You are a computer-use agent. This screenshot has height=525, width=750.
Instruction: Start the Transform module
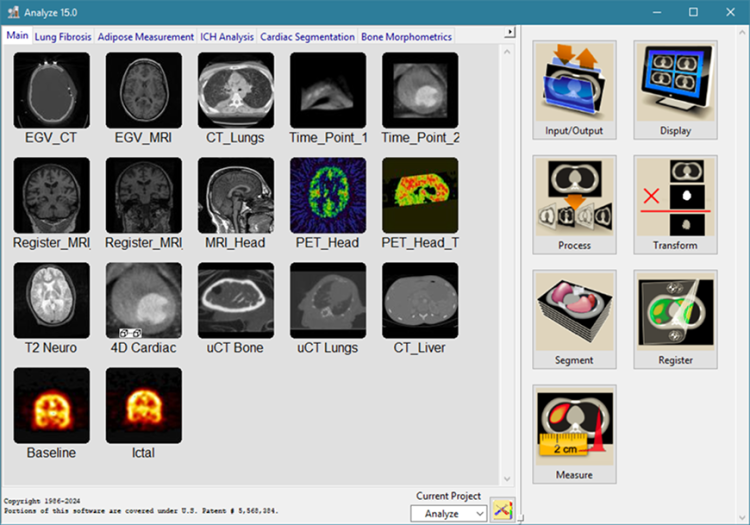[675, 204]
